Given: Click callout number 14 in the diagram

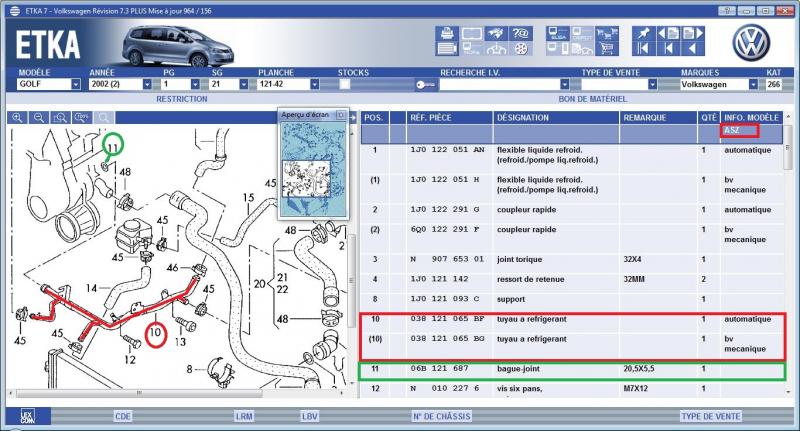Looking at the screenshot, I should point(91,289).
